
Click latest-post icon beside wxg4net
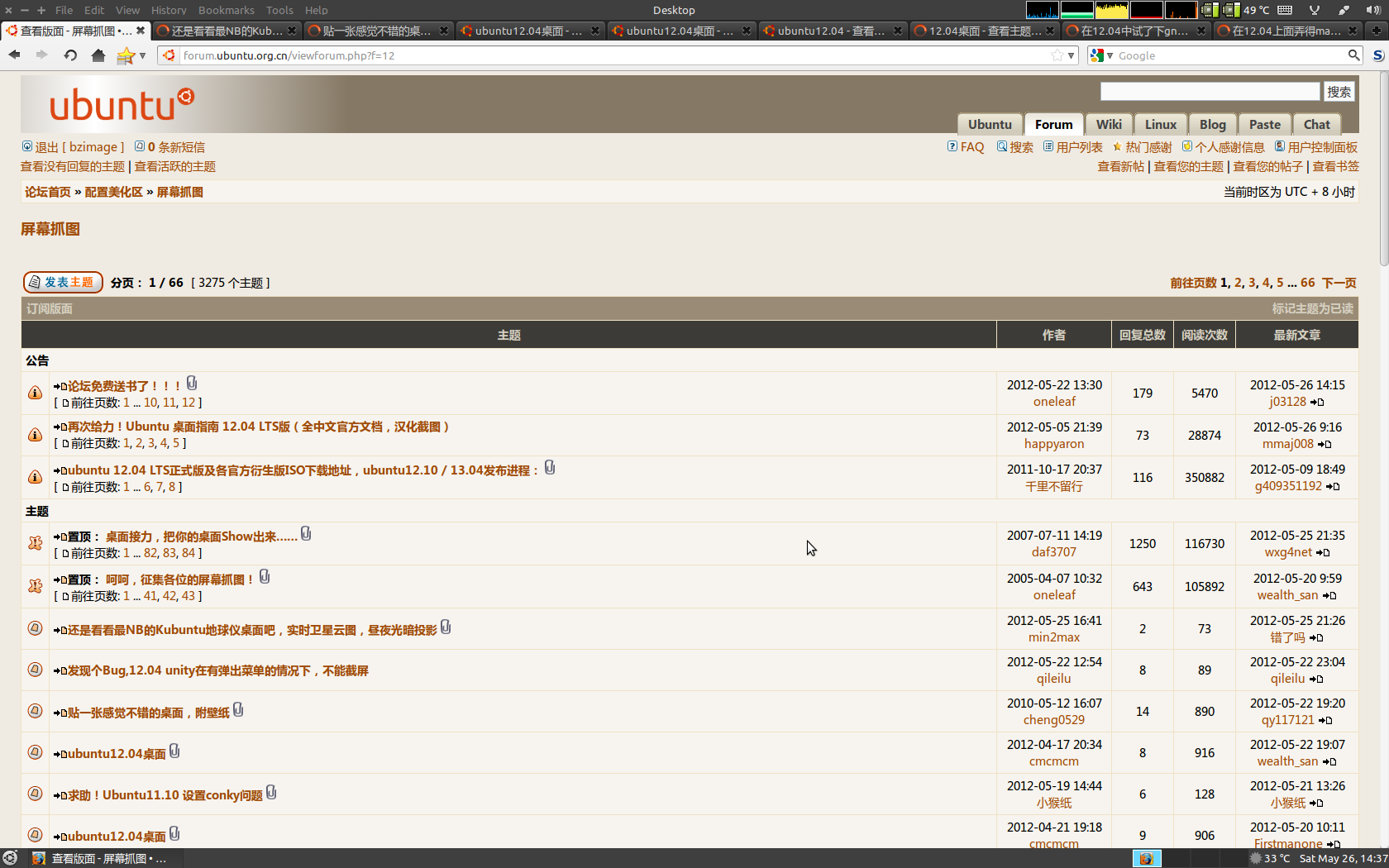(x=1323, y=553)
